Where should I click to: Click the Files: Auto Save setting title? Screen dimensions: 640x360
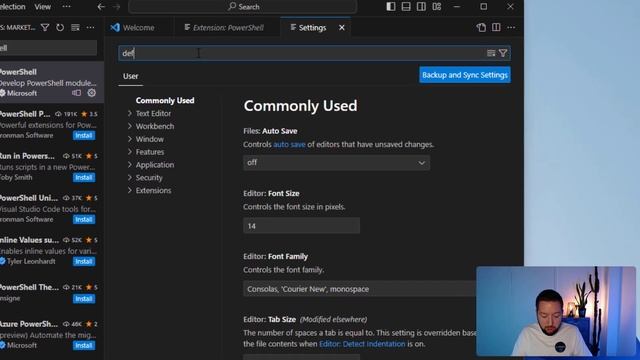point(270,131)
